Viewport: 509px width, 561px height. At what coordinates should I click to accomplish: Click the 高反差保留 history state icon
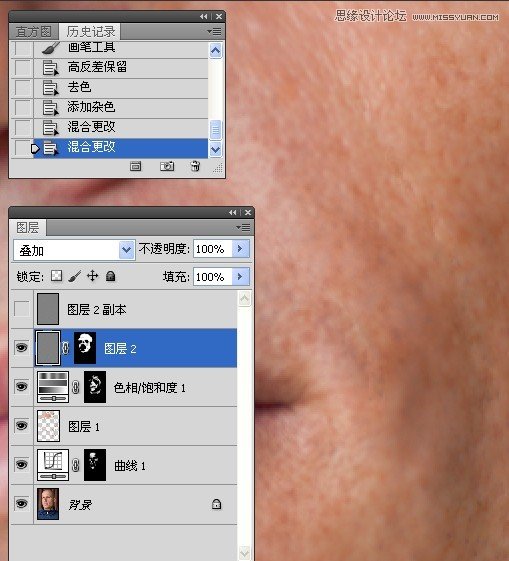click(50, 68)
